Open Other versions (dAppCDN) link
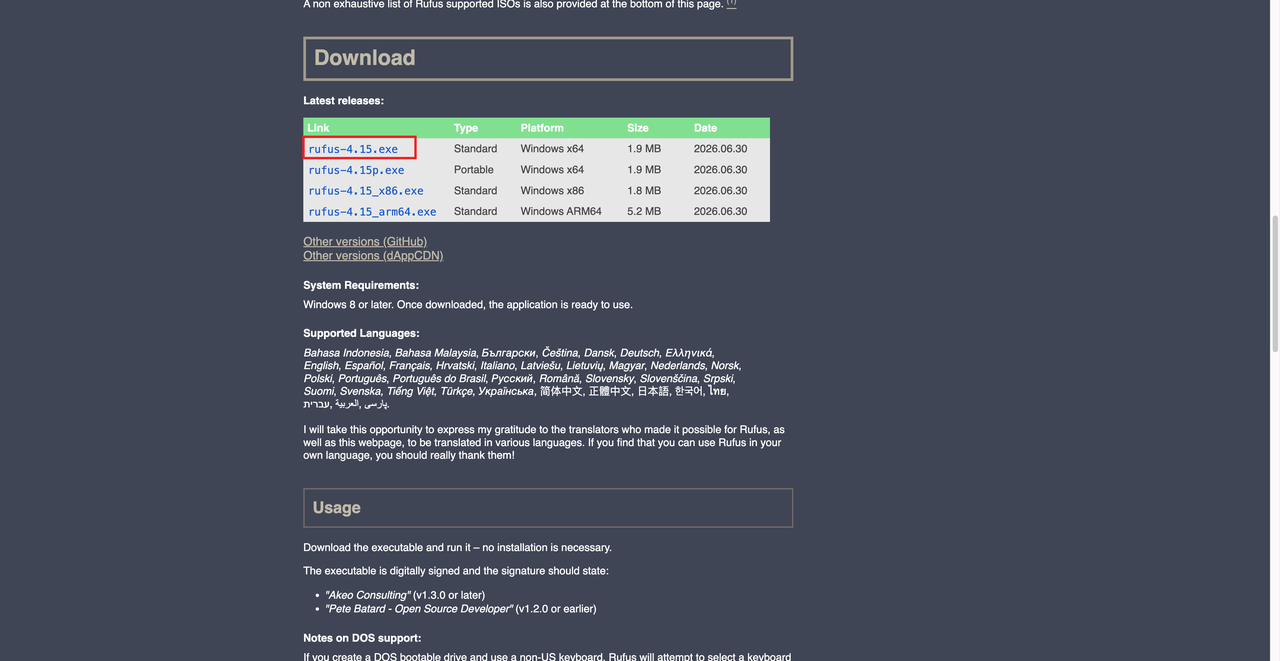The height and width of the screenshot is (661, 1280). pos(373,255)
